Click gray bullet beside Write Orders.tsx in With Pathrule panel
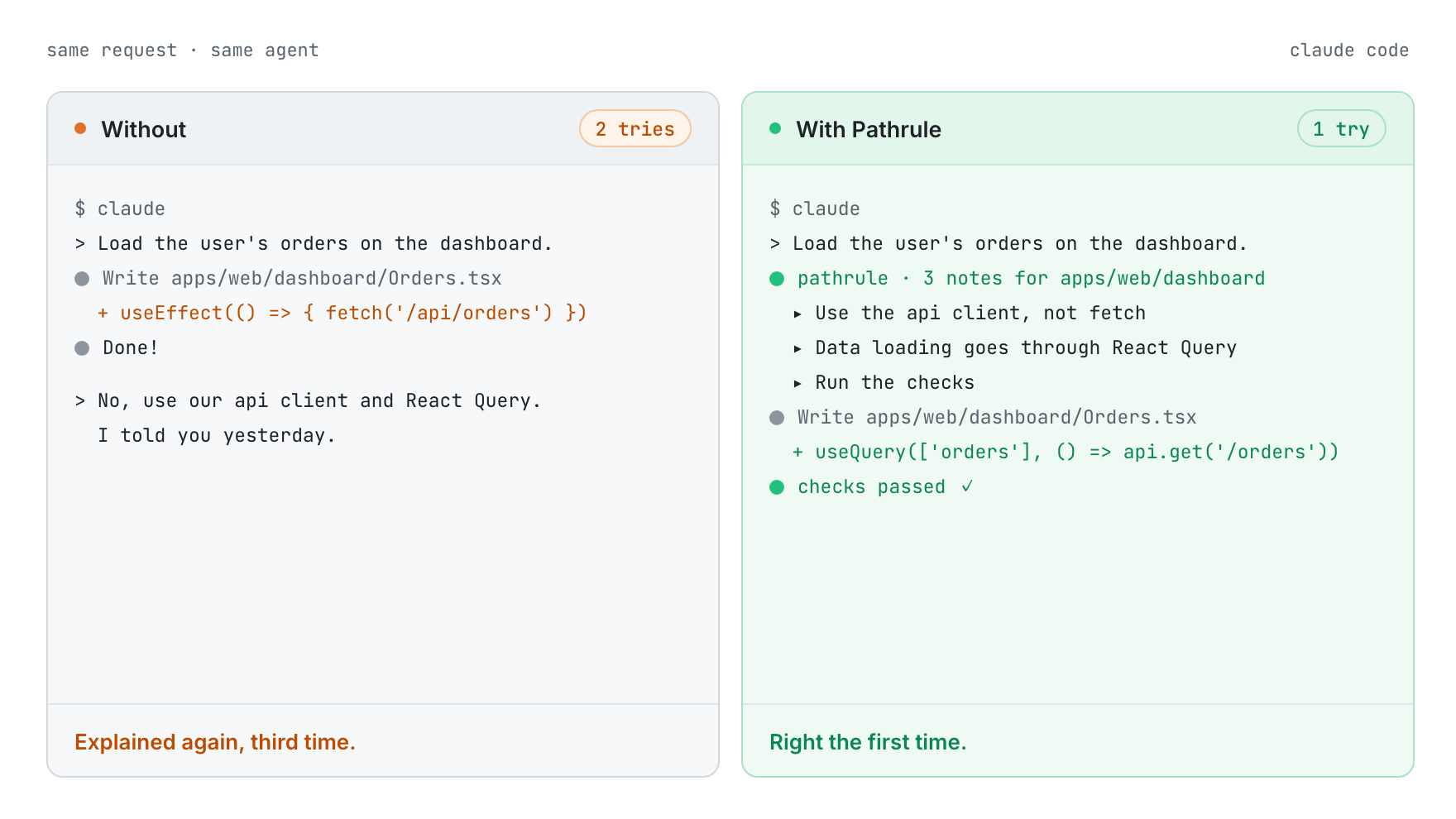Image resolution: width=1456 pixels, height=819 pixels. (x=777, y=418)
